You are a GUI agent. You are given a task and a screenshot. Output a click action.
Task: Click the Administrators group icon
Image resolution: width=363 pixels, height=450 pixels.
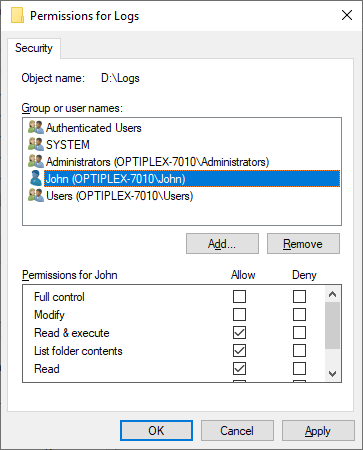coord(36,161)
